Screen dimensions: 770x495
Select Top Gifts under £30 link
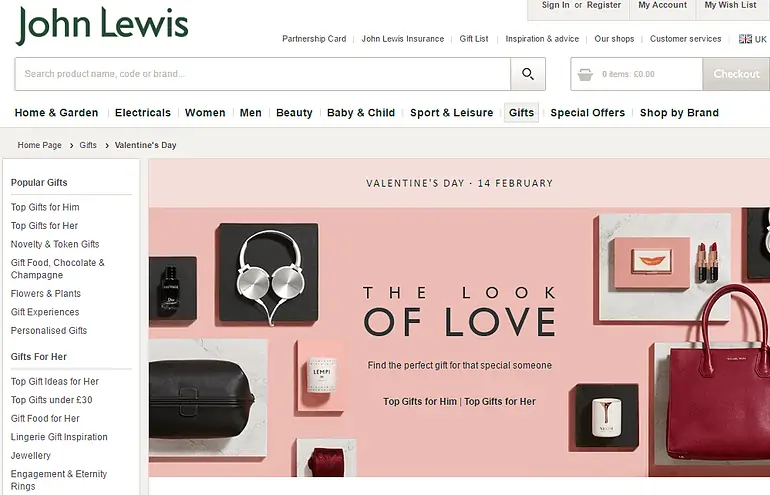pos(52,400)
